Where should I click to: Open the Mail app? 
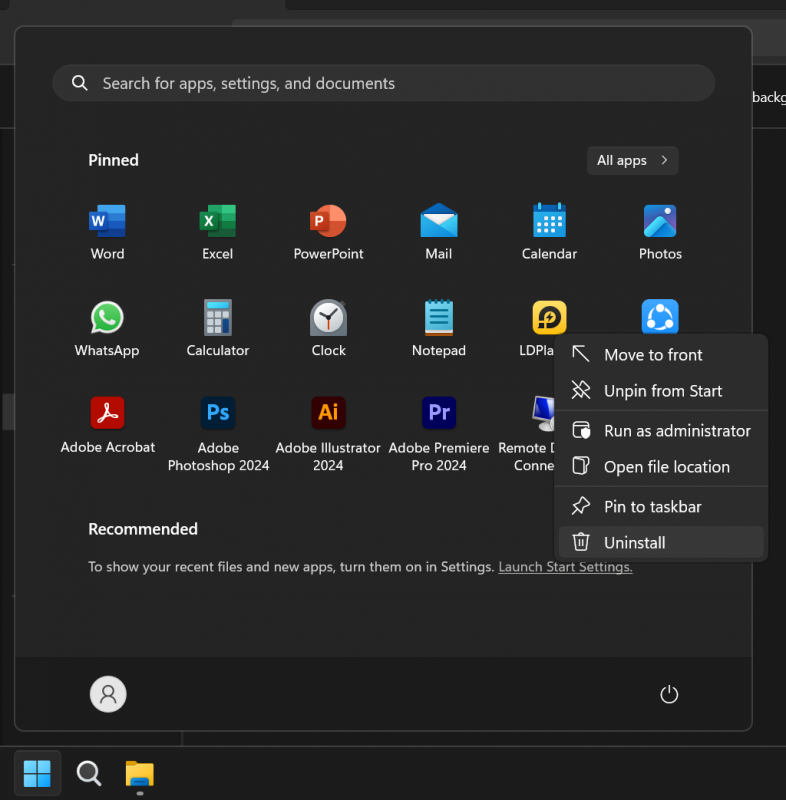click(439, 232)
